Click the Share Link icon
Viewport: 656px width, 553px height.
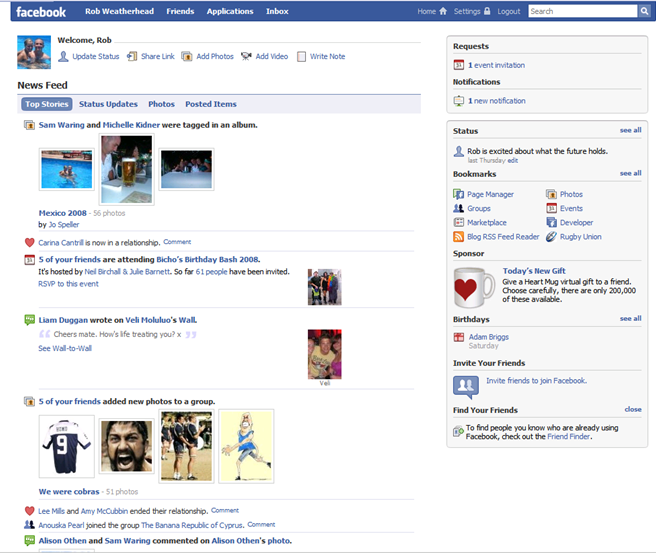tap(132, 56)
